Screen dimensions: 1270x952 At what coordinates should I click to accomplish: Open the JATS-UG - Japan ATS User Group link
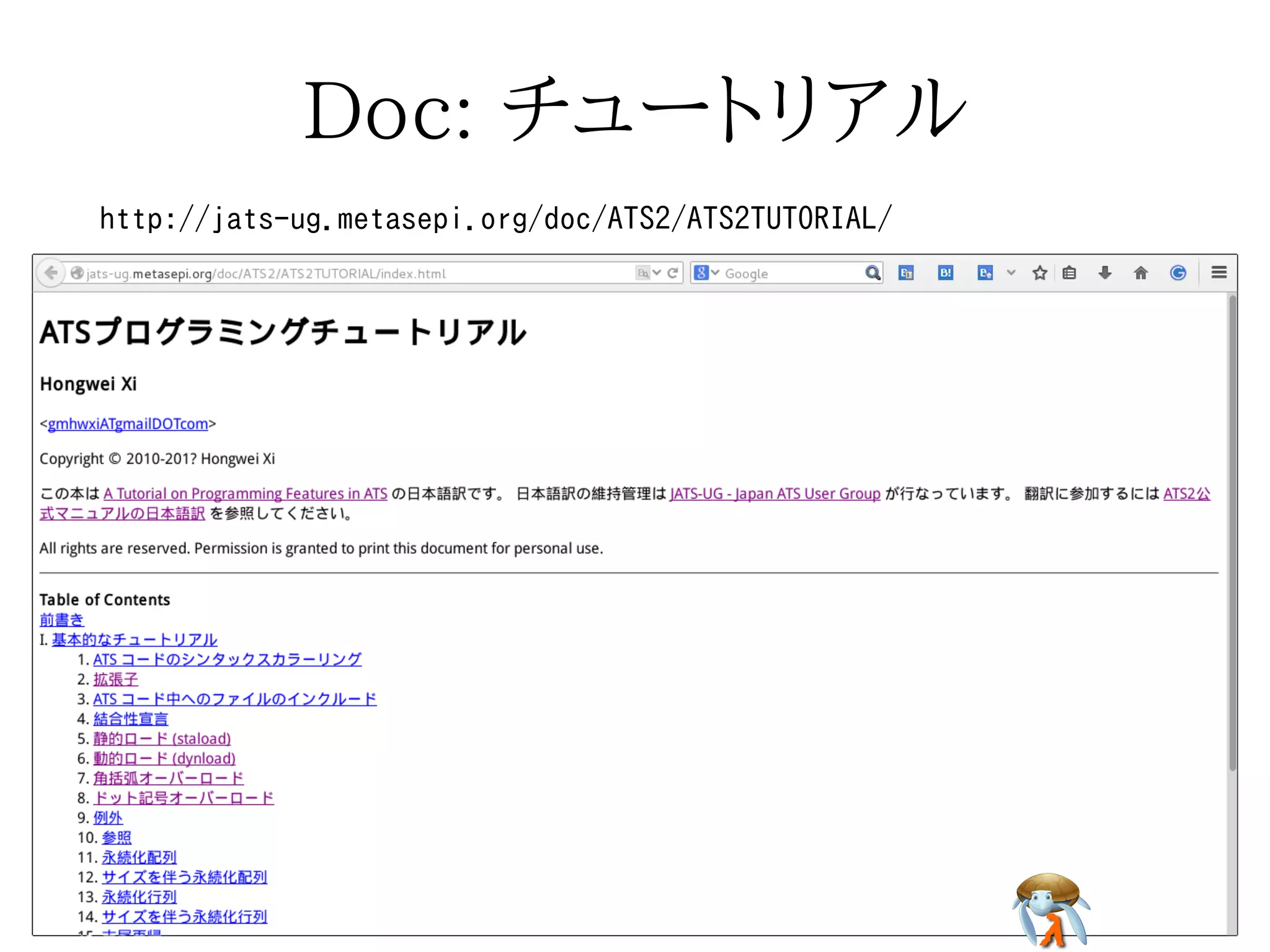point(775,494)
